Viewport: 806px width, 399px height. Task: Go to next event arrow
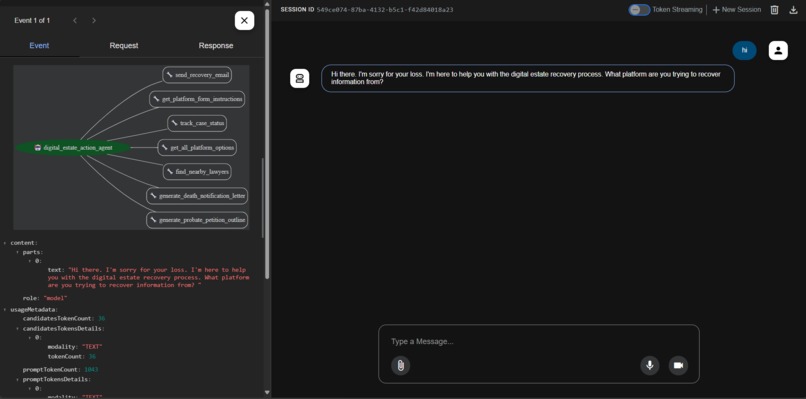pos(94,21)
